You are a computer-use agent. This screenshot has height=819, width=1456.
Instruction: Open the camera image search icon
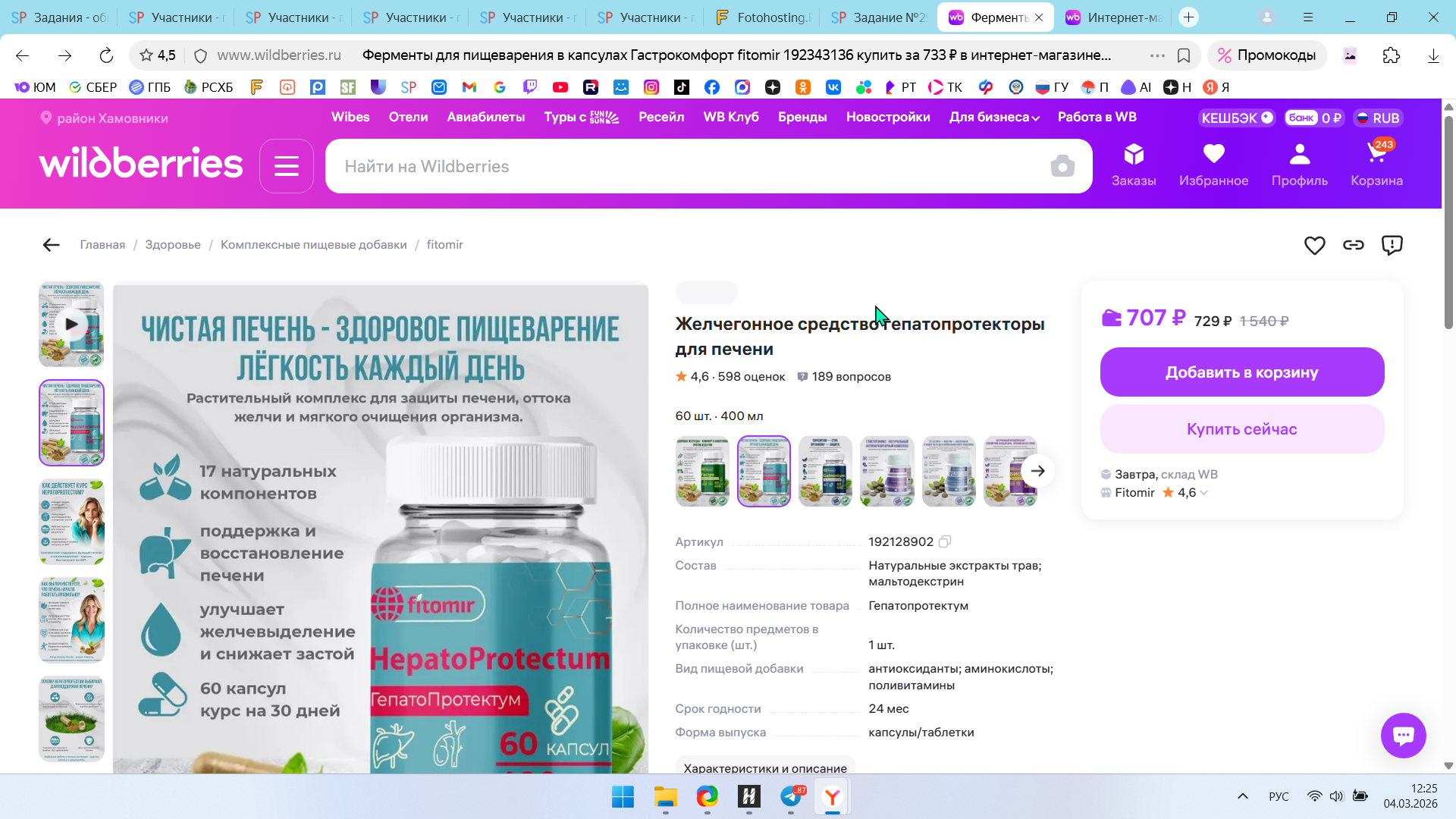click(1062, 166)
